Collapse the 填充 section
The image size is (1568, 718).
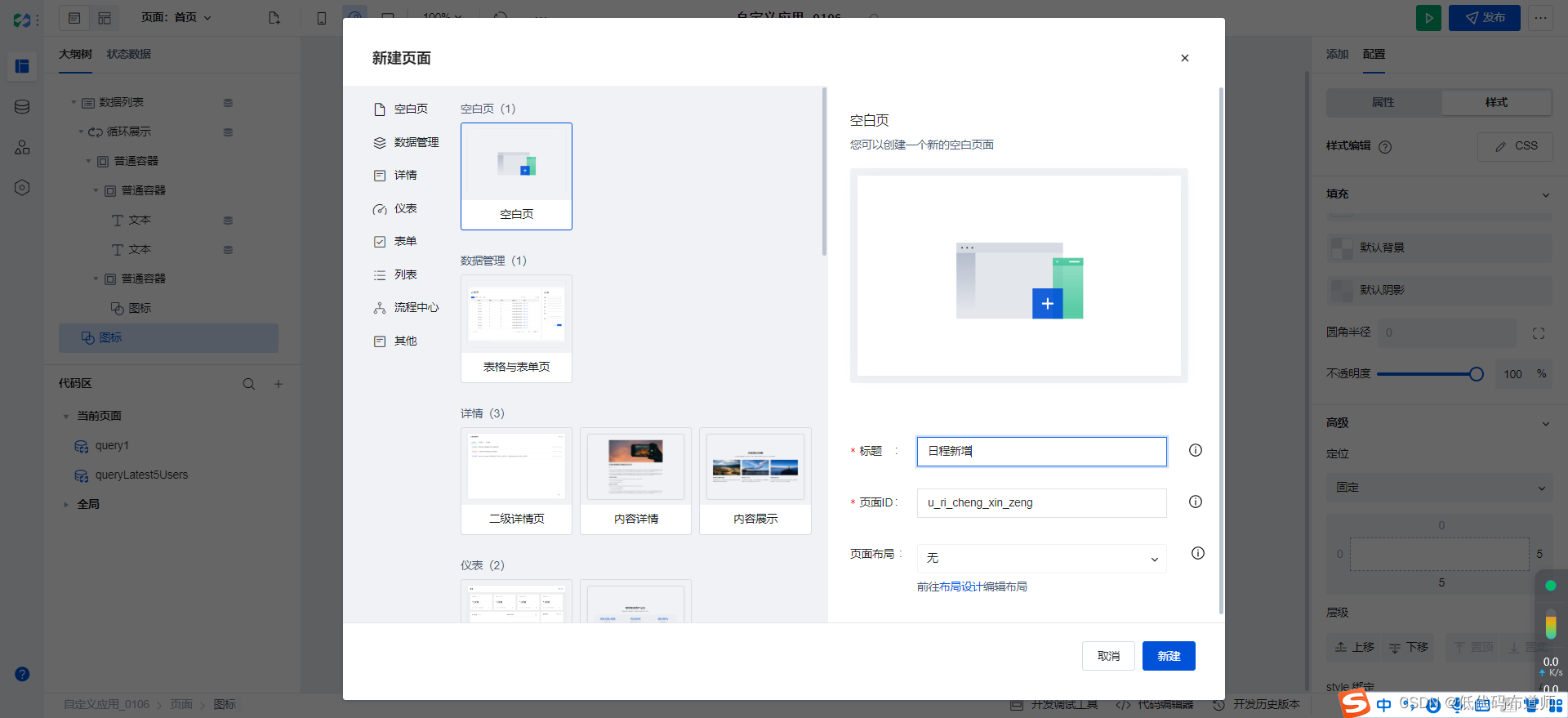[x=1545, y=194]
